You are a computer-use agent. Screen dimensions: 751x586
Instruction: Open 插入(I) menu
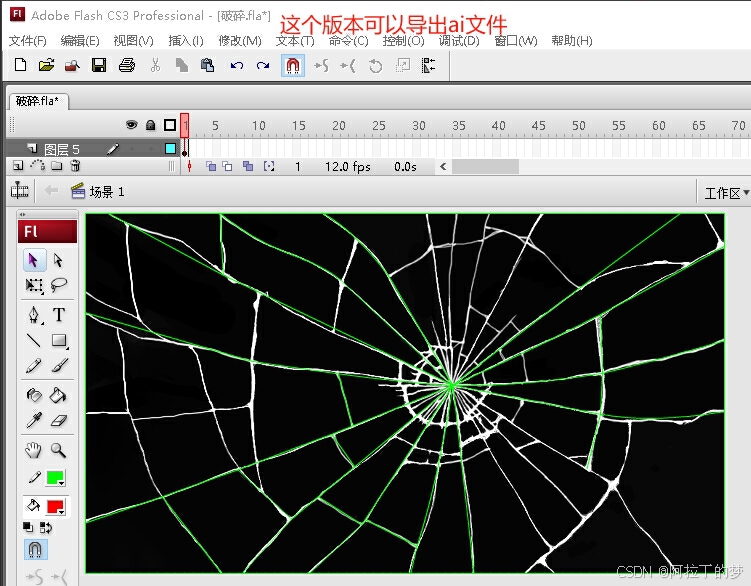pos(186,41)
